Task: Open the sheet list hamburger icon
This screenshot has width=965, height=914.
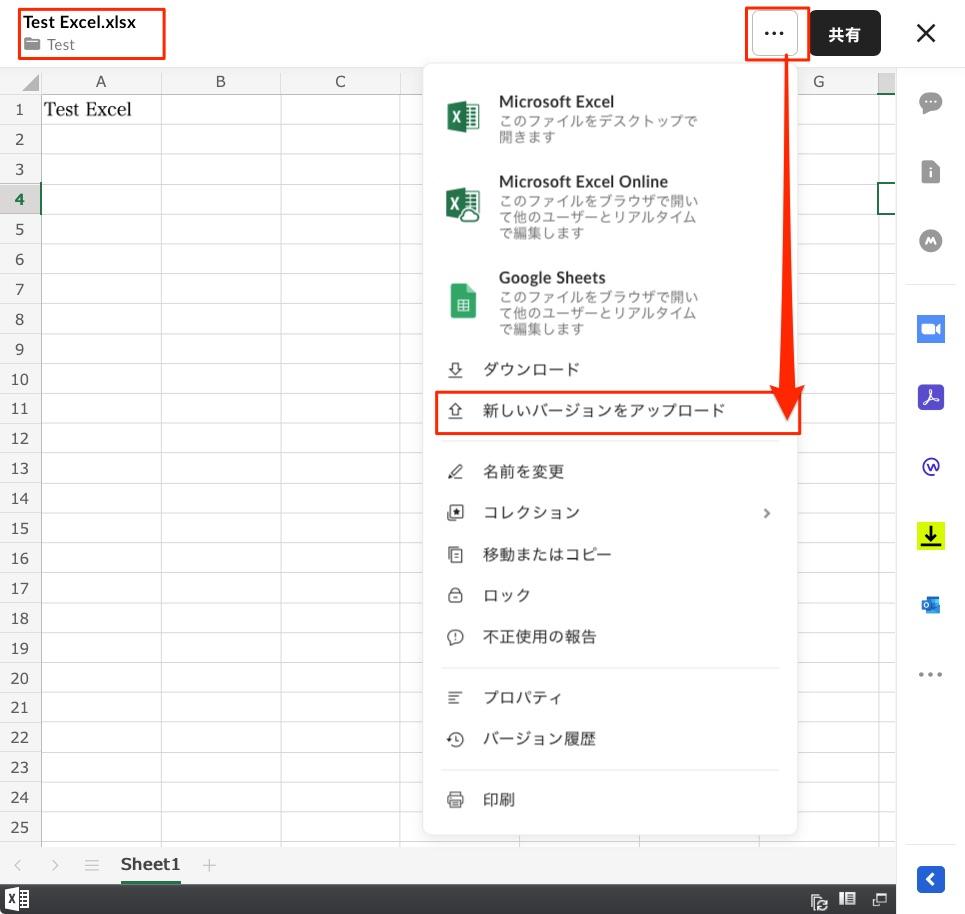Action: tap(92, 865)
